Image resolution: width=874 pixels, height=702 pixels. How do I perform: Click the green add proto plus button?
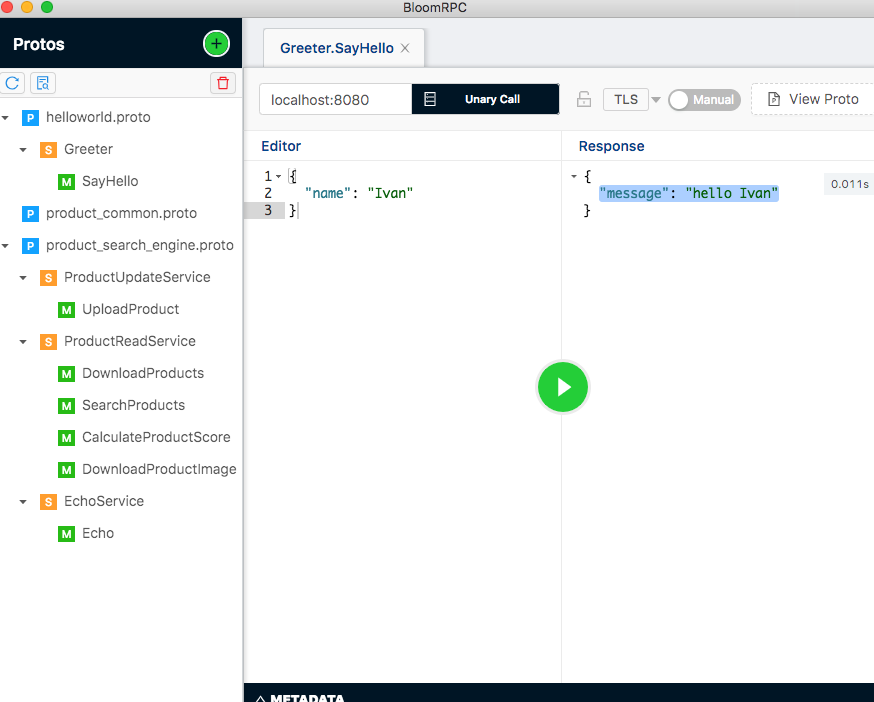pyautogui.click(x=216, y=43)
